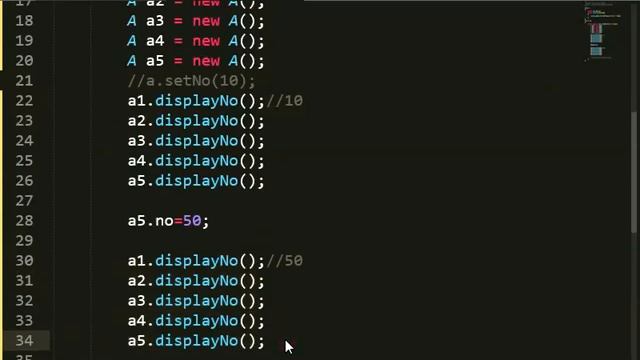Click the empty line 27 in editor
This screenshot has width=640, height=360.
(318, 200)
